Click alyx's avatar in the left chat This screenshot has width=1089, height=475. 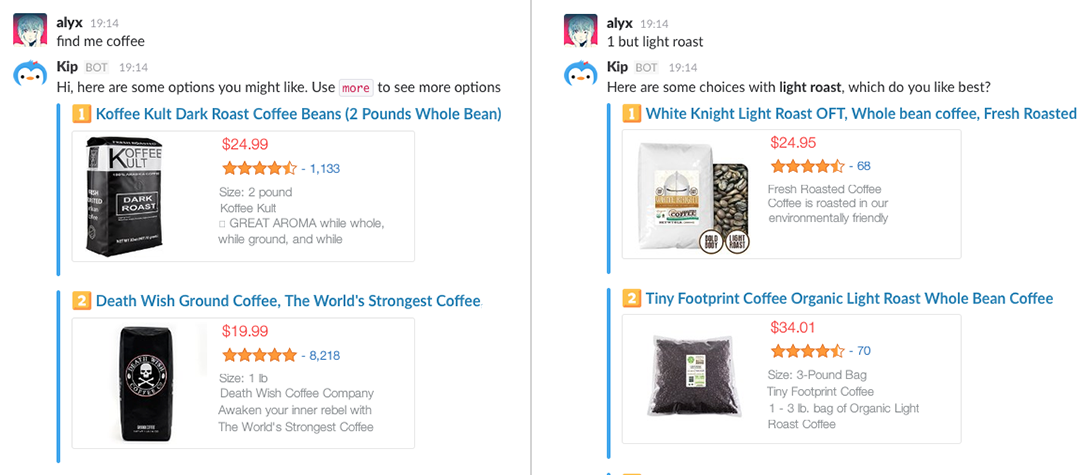[29, 30]
